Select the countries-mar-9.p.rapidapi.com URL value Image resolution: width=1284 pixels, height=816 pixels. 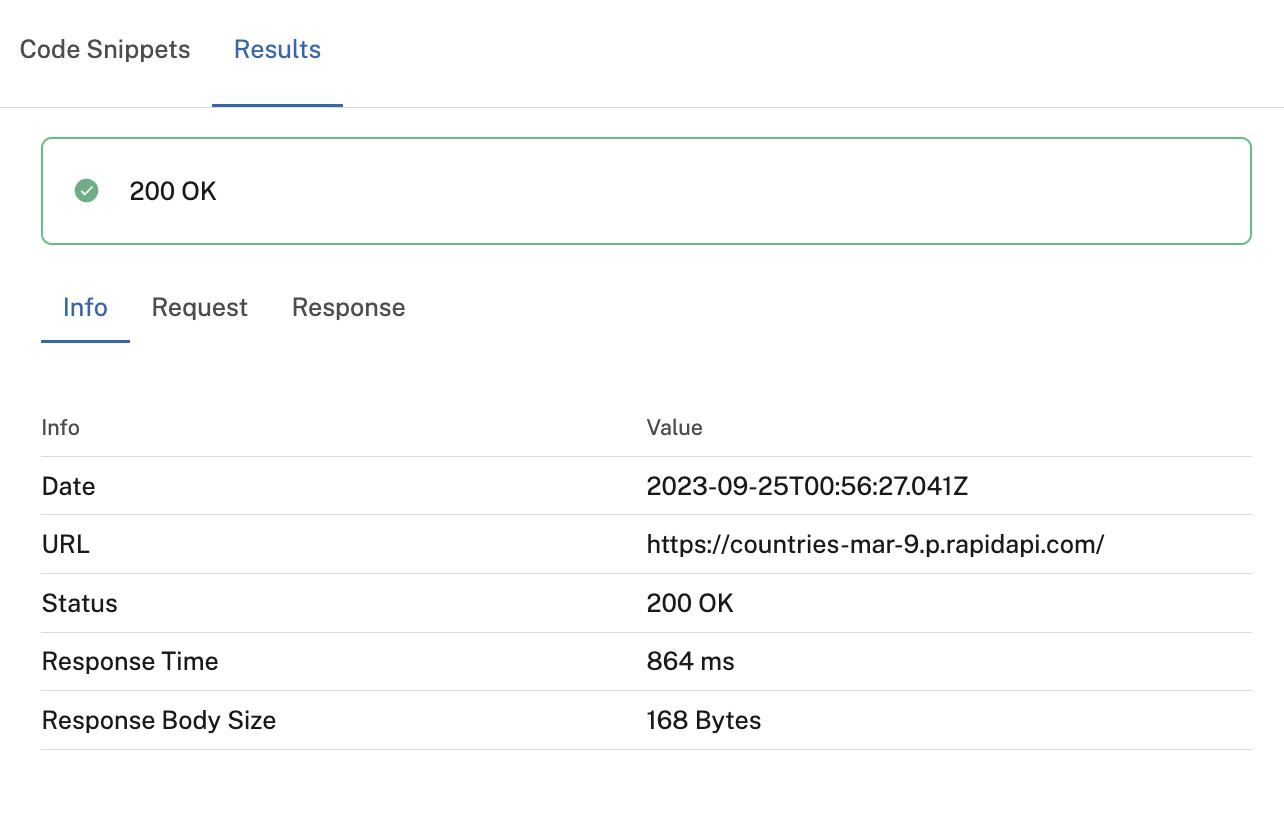pyautogui.click(x=875, y=545)
